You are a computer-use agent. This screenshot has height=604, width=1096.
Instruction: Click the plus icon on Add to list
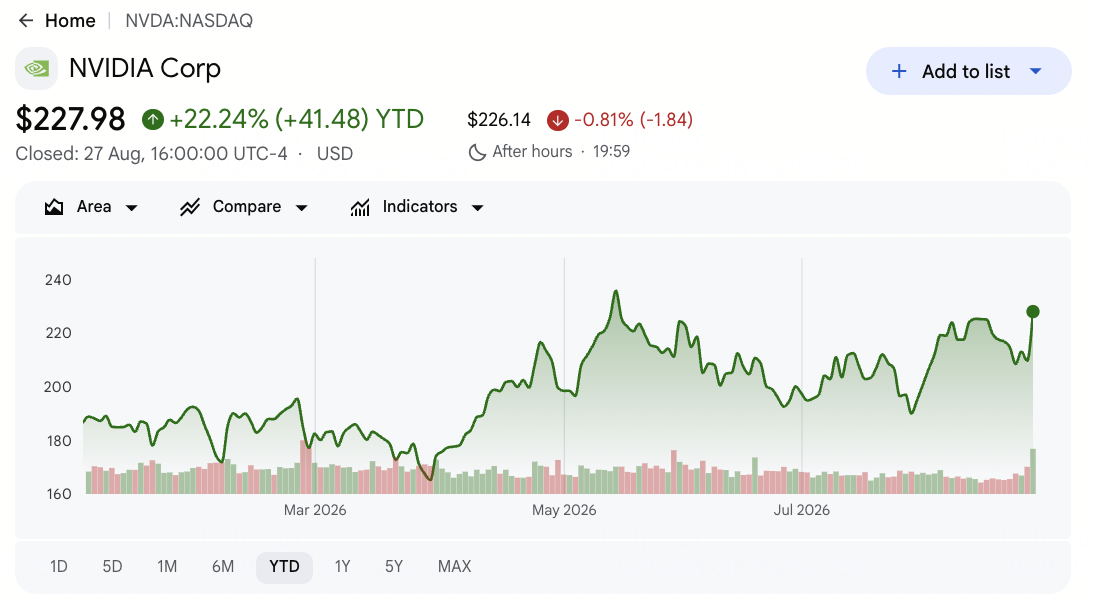pyautogui.click(x=899, y=71)
